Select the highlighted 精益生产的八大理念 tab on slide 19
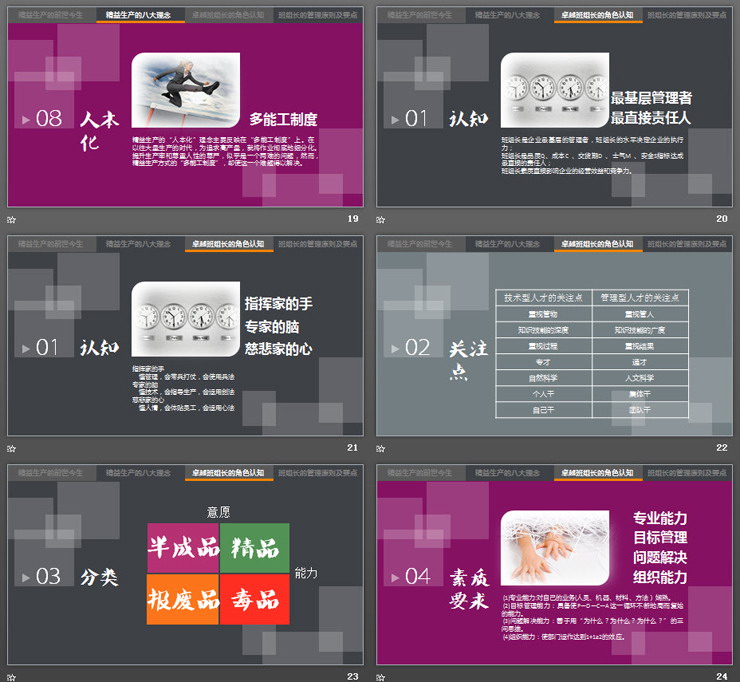This screenshot has width=740, height=682. 141,16
